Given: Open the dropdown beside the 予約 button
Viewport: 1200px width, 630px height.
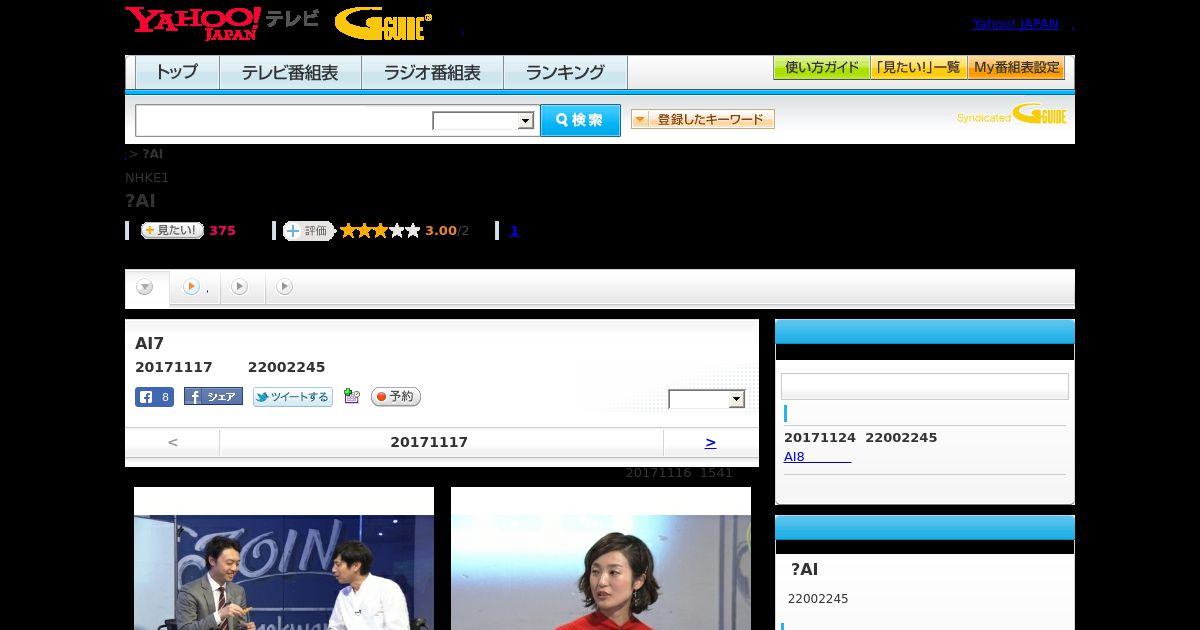Looking at the screenshot, I should [x=707, y=399].
